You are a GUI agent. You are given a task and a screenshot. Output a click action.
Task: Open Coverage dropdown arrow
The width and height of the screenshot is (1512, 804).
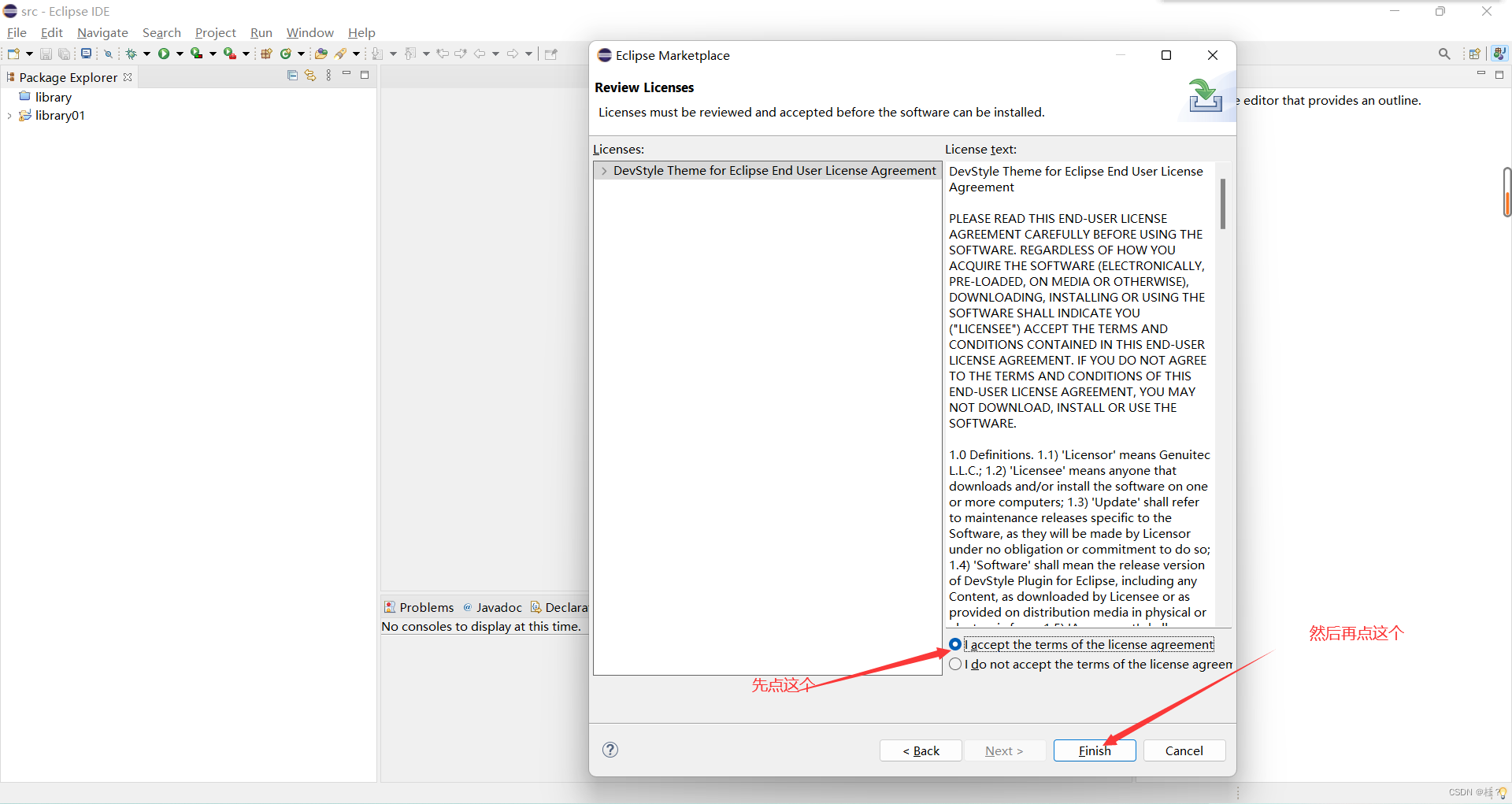click(x=213, y=54)
